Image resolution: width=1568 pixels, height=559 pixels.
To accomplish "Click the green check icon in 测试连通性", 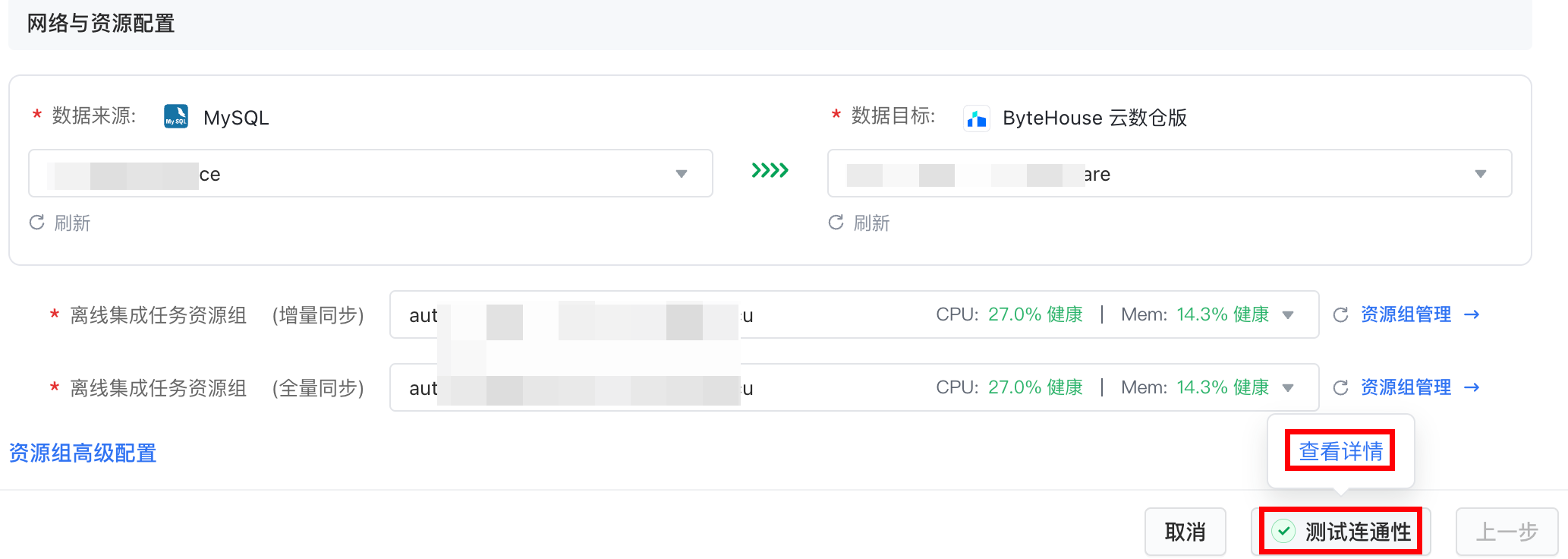I will coord(1283,531).
